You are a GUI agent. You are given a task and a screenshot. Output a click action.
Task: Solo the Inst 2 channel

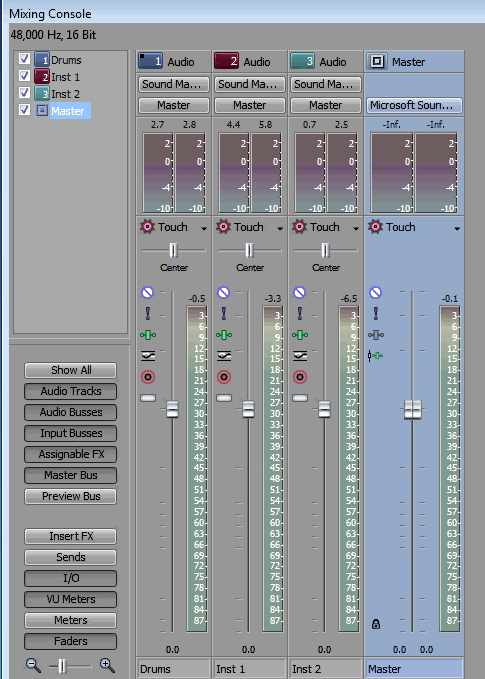[x=300, y=314]
